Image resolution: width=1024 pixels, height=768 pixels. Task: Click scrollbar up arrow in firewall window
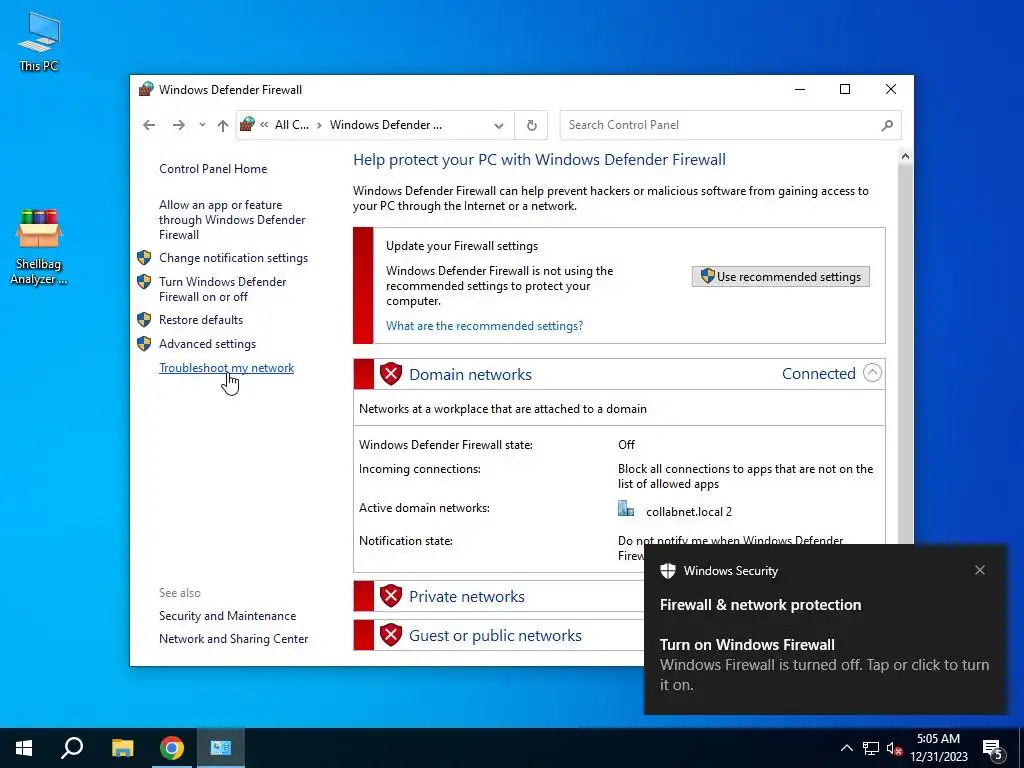pyautogui.click(x=905, y=156)
